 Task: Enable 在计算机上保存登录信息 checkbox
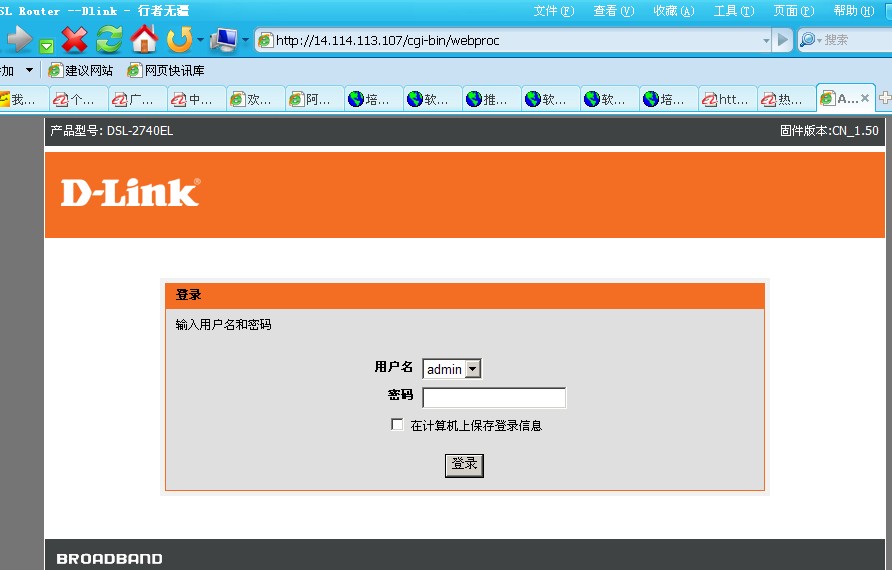[x=397, y=425]
